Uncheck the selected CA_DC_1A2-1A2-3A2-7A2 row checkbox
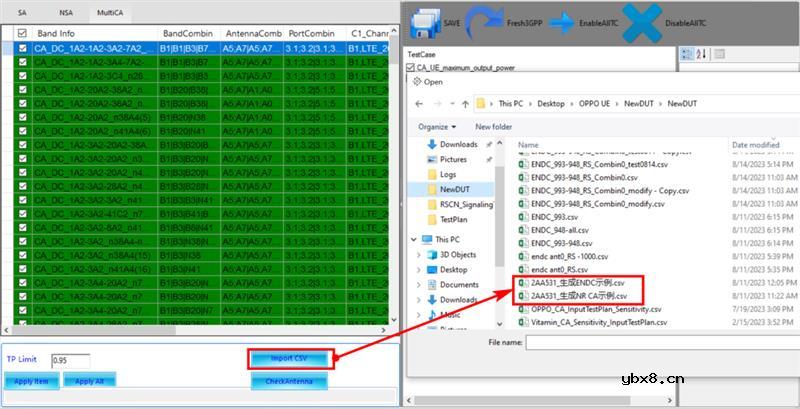Image resolution: width=800 pixels, height=409 pixels. tap(22, 47)
